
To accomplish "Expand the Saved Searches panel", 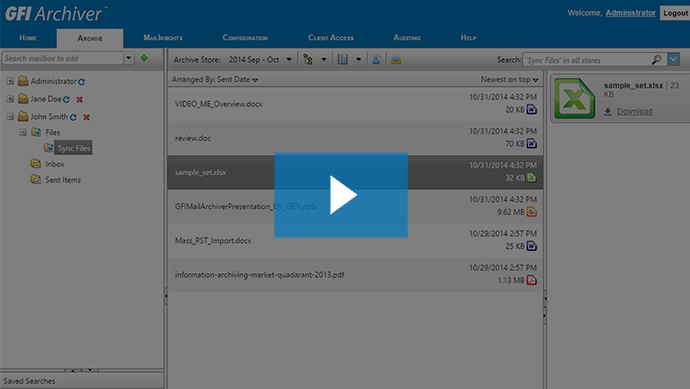I will (82, 381).
